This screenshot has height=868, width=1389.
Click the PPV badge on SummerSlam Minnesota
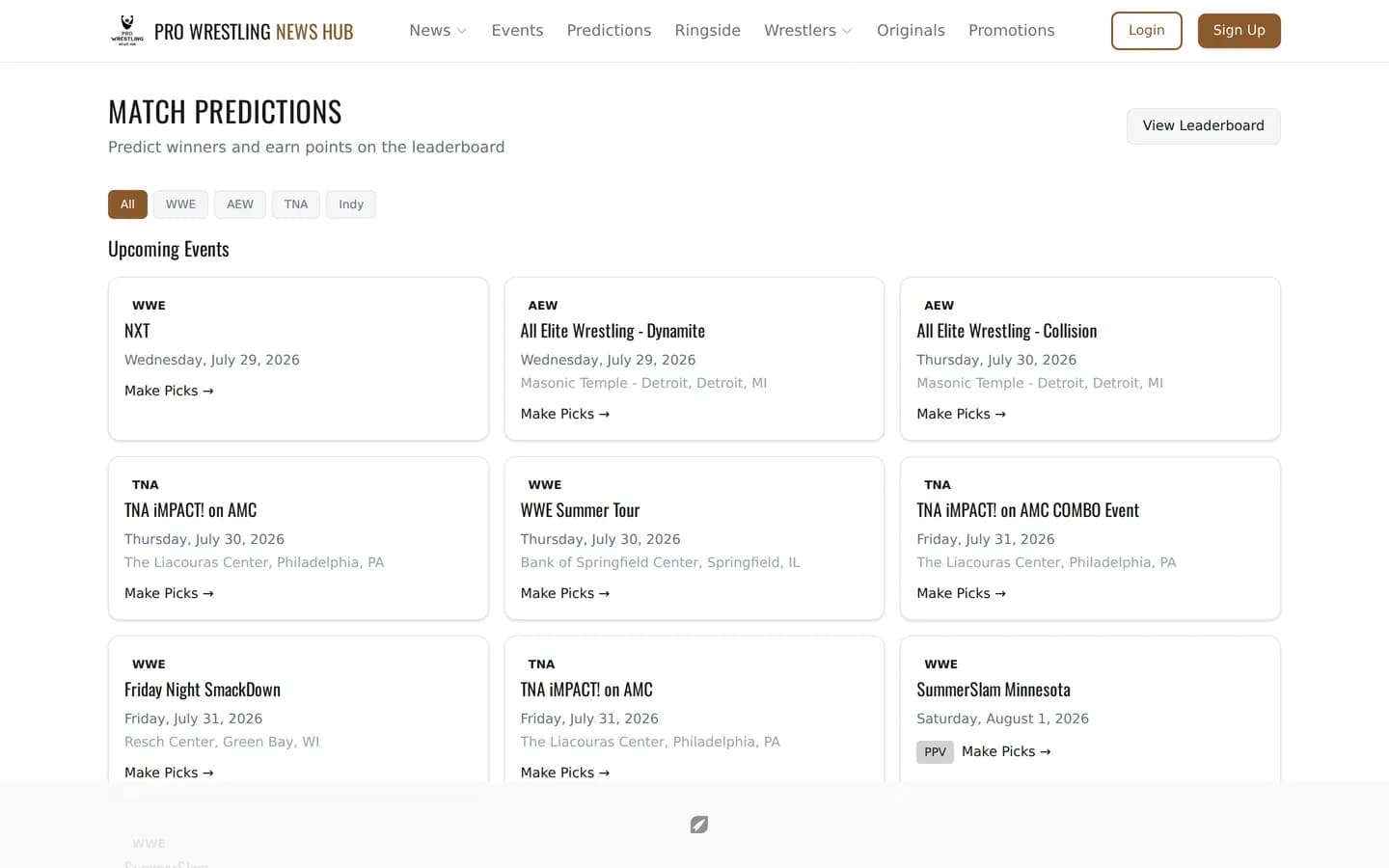[x=935, y=752]
